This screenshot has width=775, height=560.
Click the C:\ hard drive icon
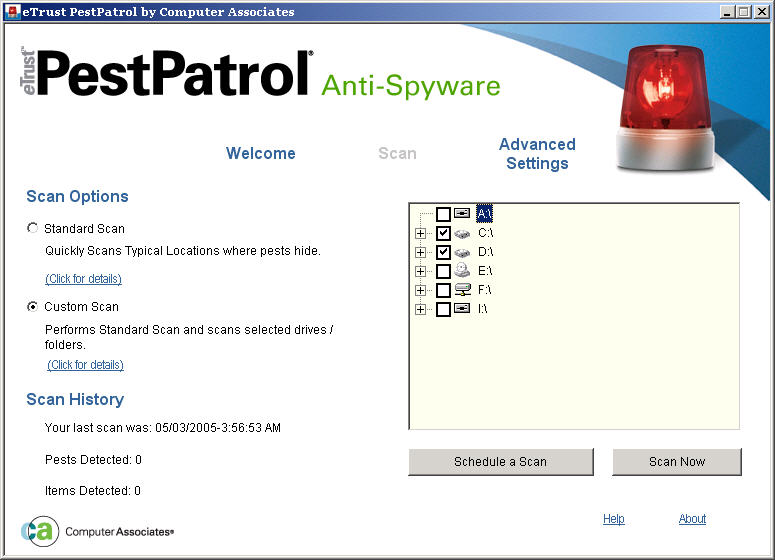click(462, 233)
